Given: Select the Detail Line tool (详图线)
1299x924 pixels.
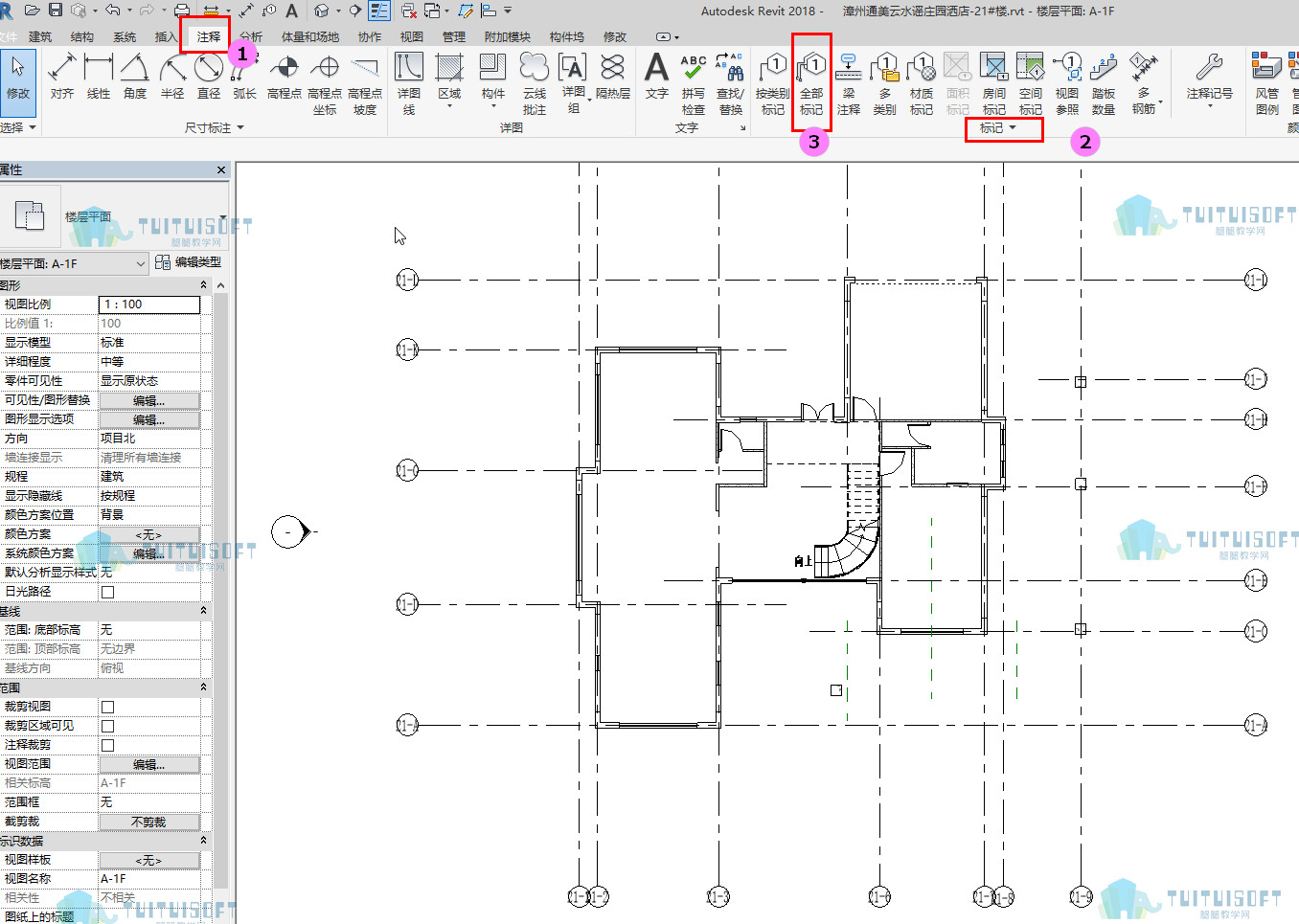Looking at the screenshot, I should click(x=409, y=83).
